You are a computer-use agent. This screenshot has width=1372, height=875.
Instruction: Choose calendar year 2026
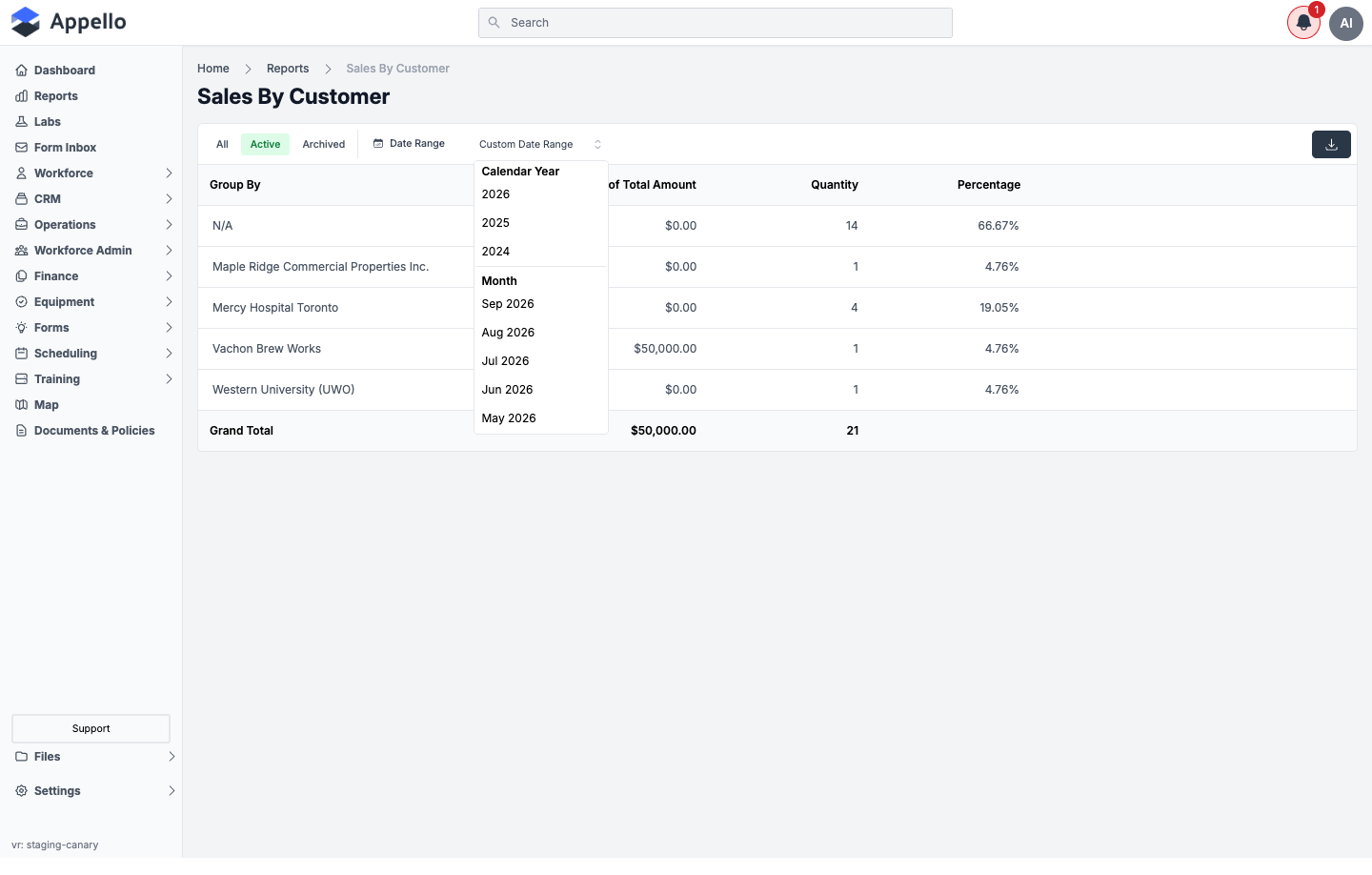tap(540, 194)
